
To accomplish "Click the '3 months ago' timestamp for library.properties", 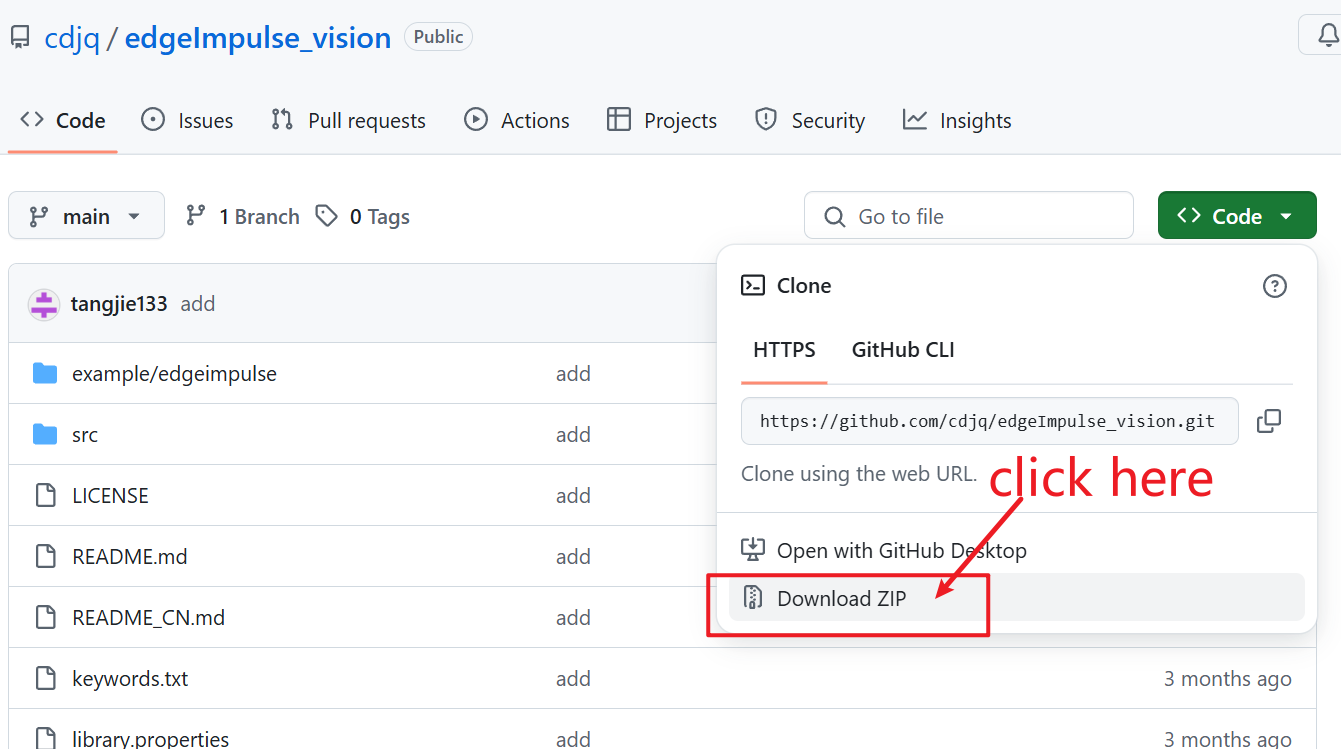I will [x=1227, y=740].
